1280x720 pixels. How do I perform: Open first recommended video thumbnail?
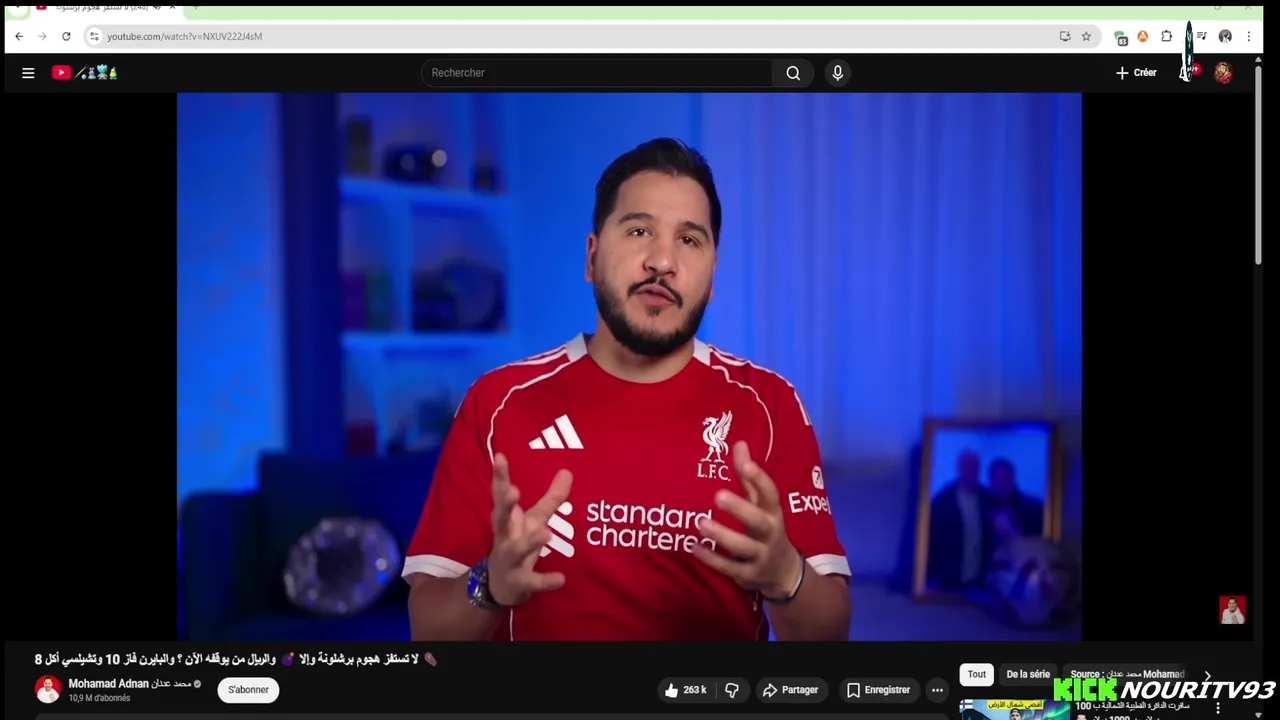tap(1014, 709)
